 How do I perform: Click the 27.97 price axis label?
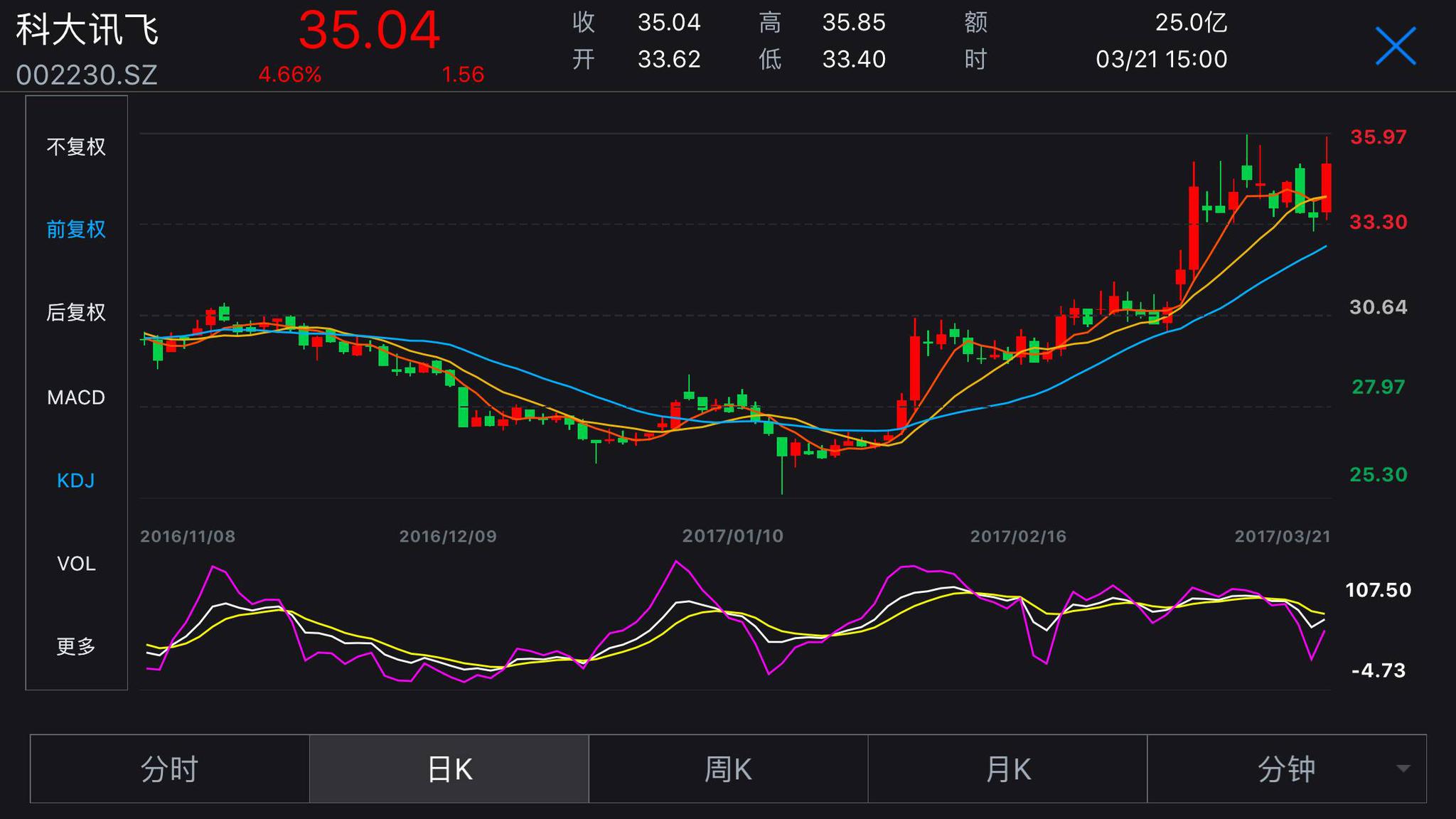[1378, 387]
